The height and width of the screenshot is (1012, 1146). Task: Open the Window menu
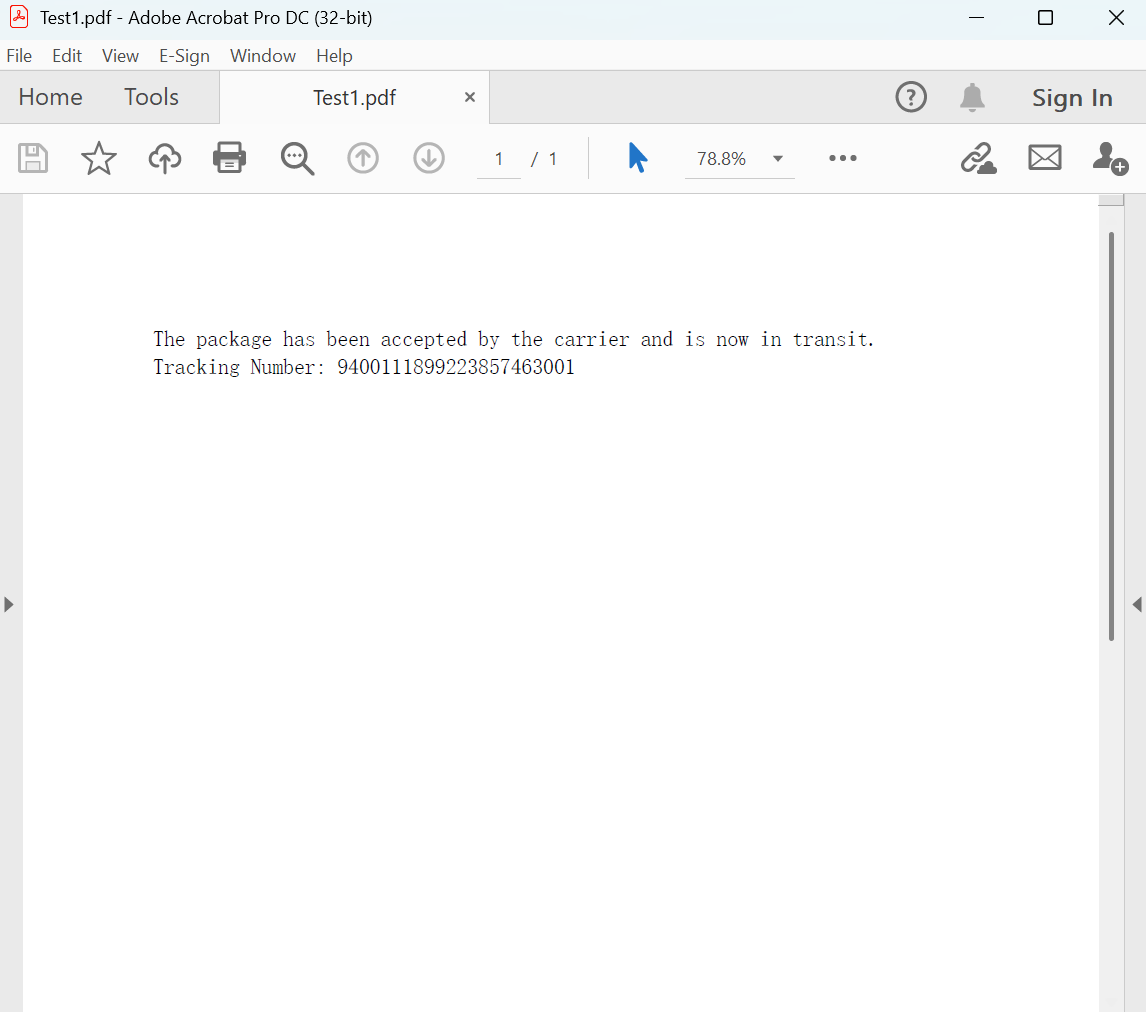pos(262,56)
